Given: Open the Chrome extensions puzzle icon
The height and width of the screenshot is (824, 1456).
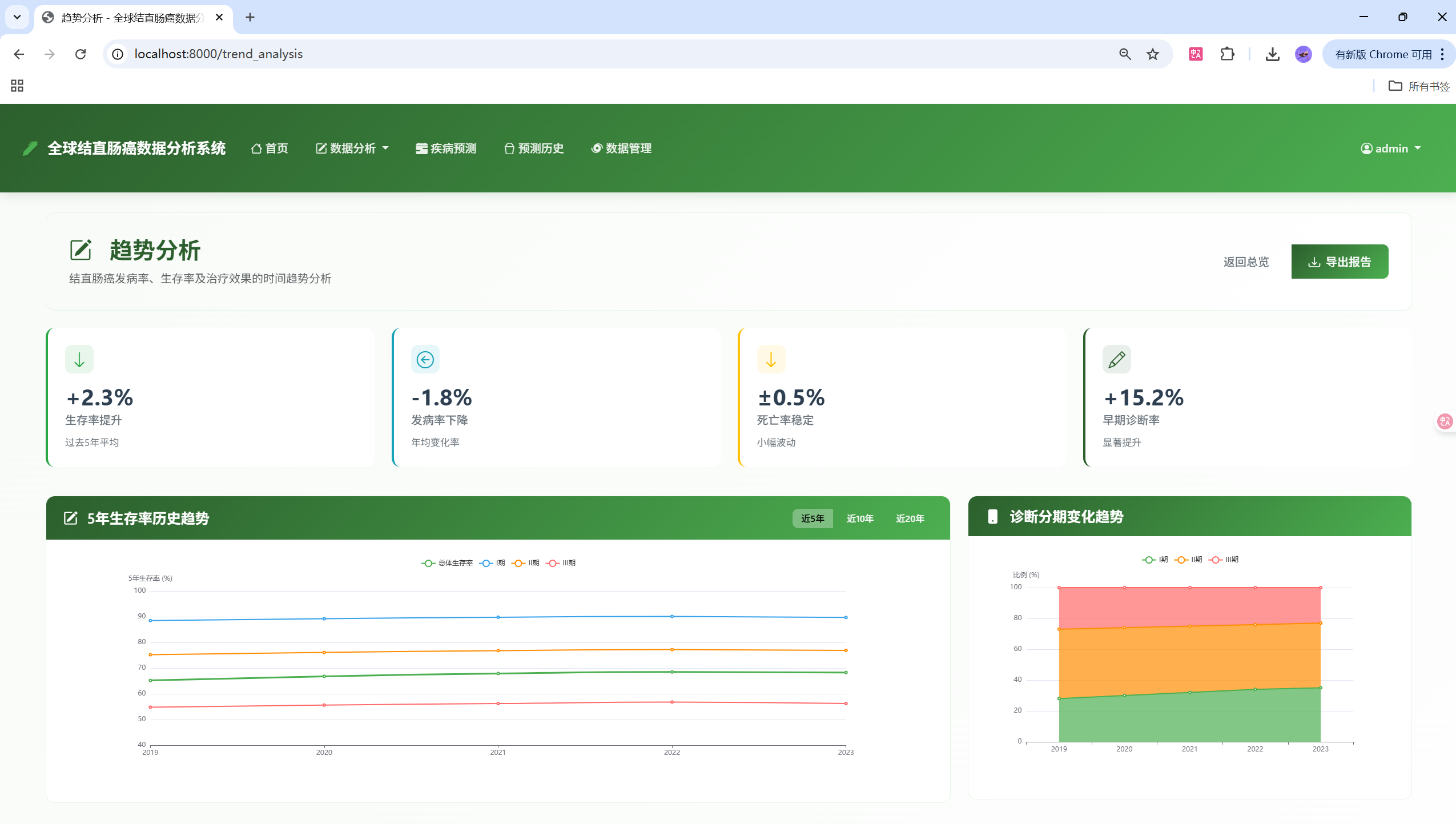Looking at the screenshot, I should pos(1227,54).
